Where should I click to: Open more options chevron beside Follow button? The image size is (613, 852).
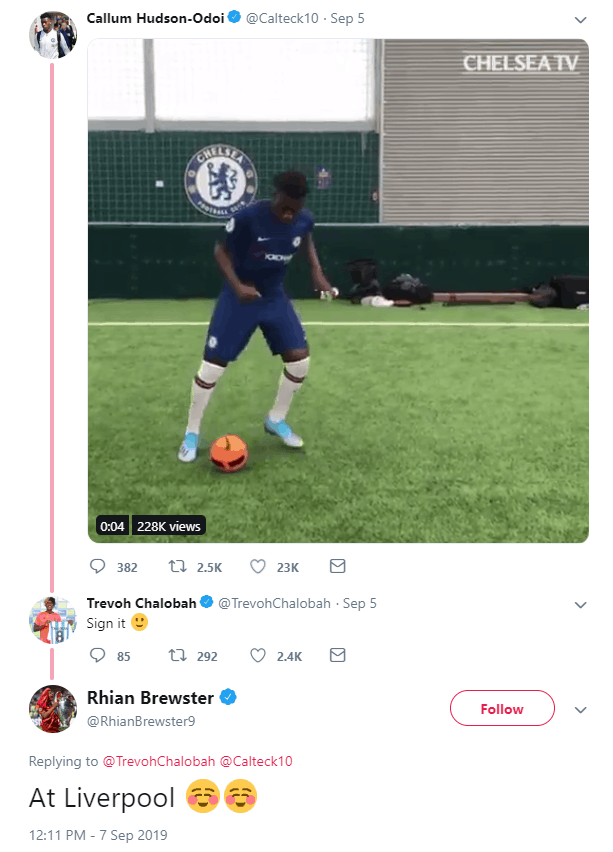tap(580, 710)
